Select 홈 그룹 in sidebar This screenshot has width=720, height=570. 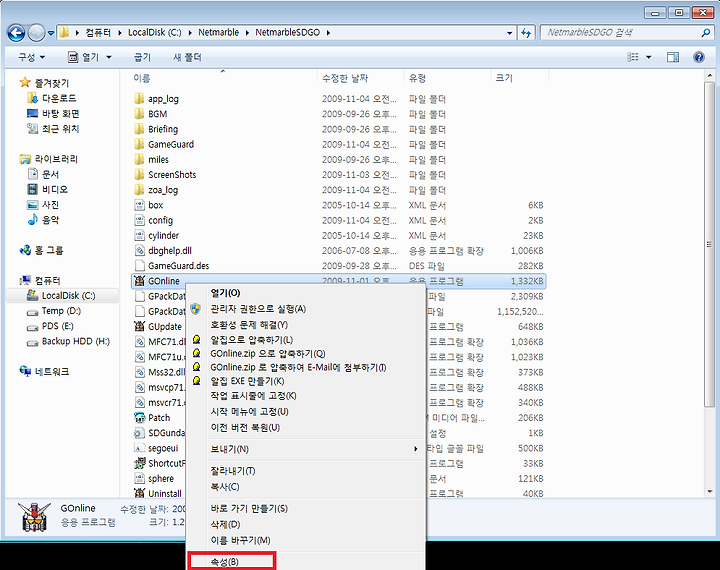tap(41, 250)
